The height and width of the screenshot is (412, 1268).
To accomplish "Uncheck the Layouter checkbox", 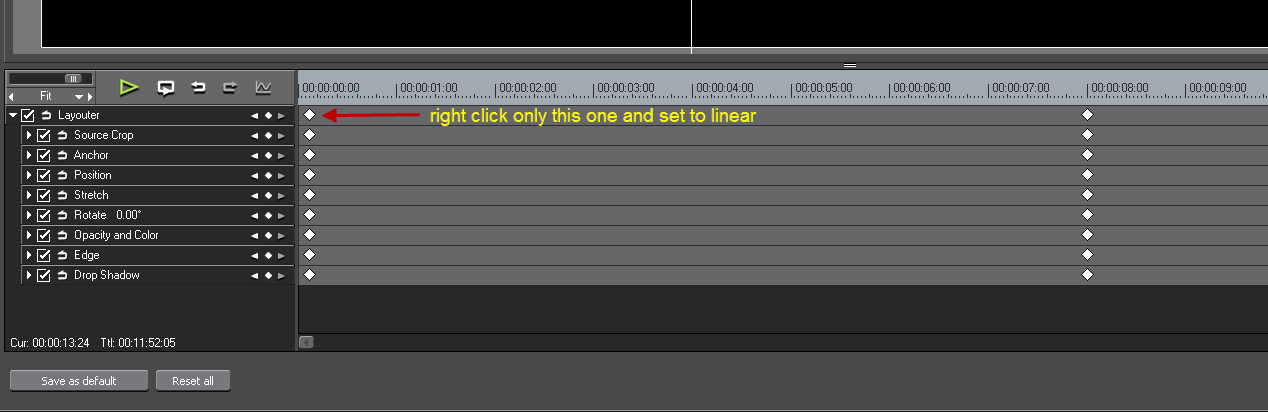I will coord(28,115).
